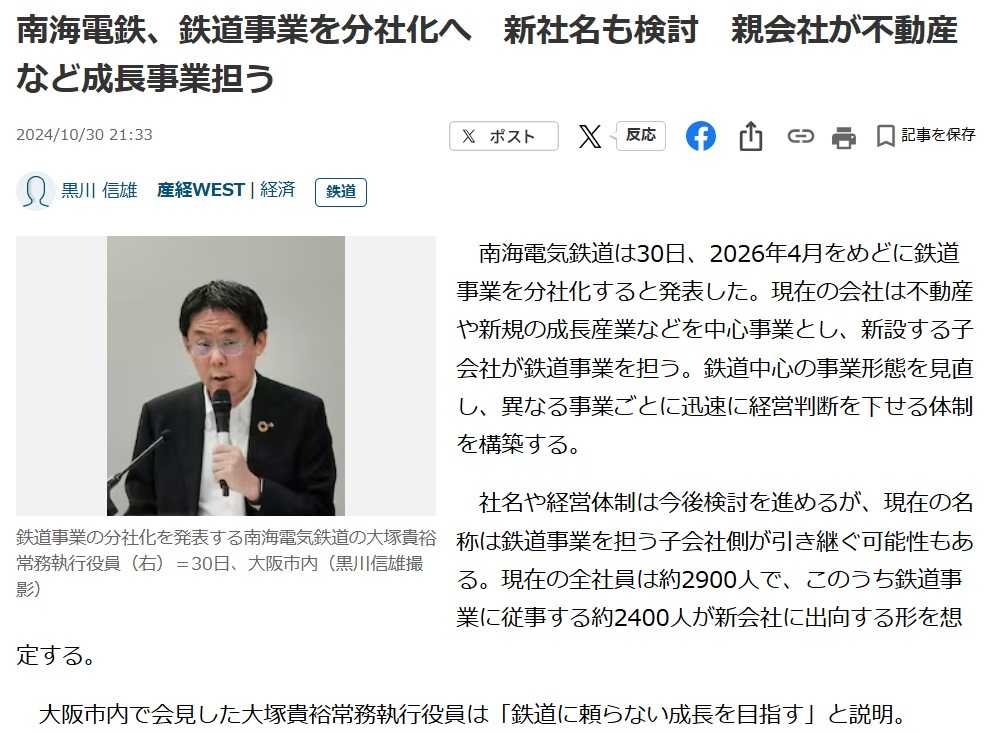Click the small X icon inside ポスト button
Screen dimensions: 990x734
pyautogui.click(x=468, y=136)
